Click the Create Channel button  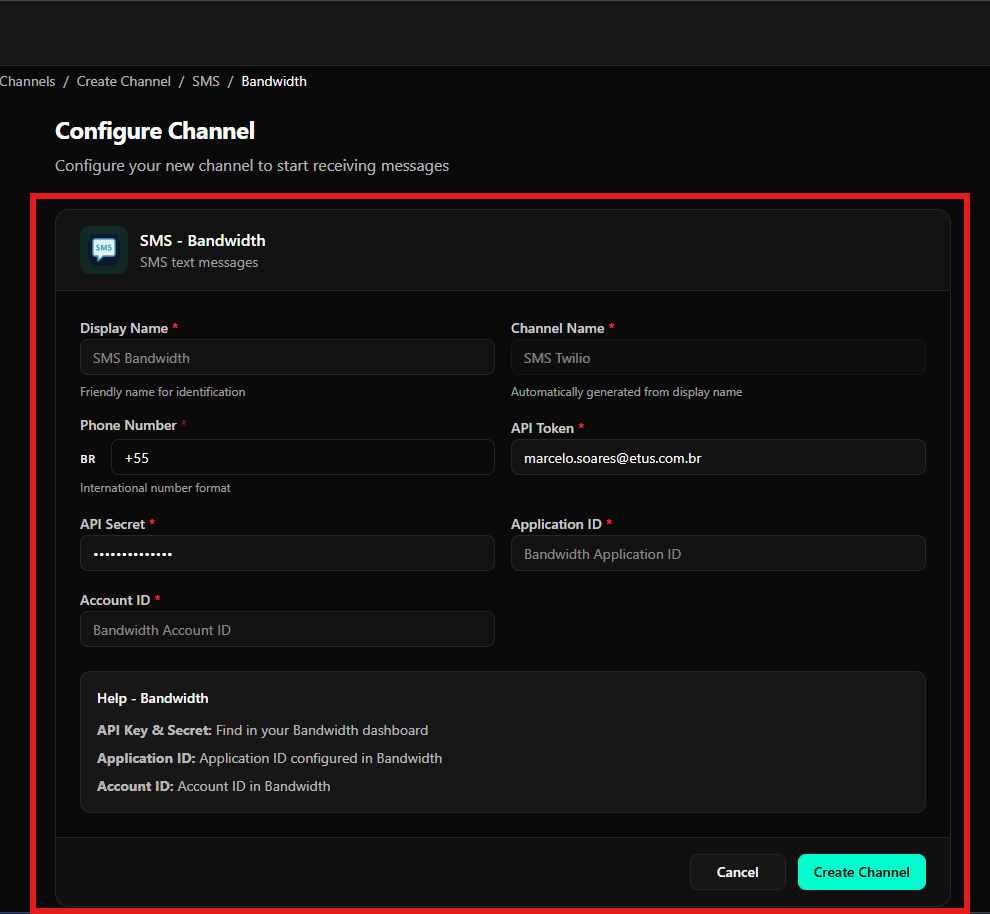[x=861, y=872]
